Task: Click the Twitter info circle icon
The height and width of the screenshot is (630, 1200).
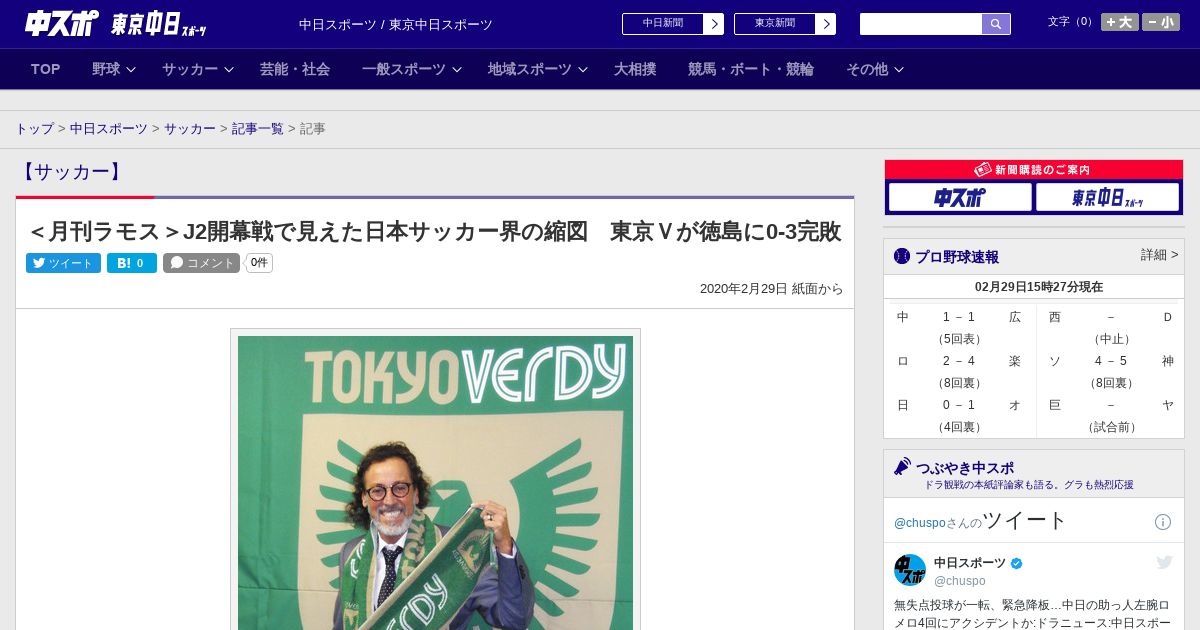Action: (x=1163, y=522)
